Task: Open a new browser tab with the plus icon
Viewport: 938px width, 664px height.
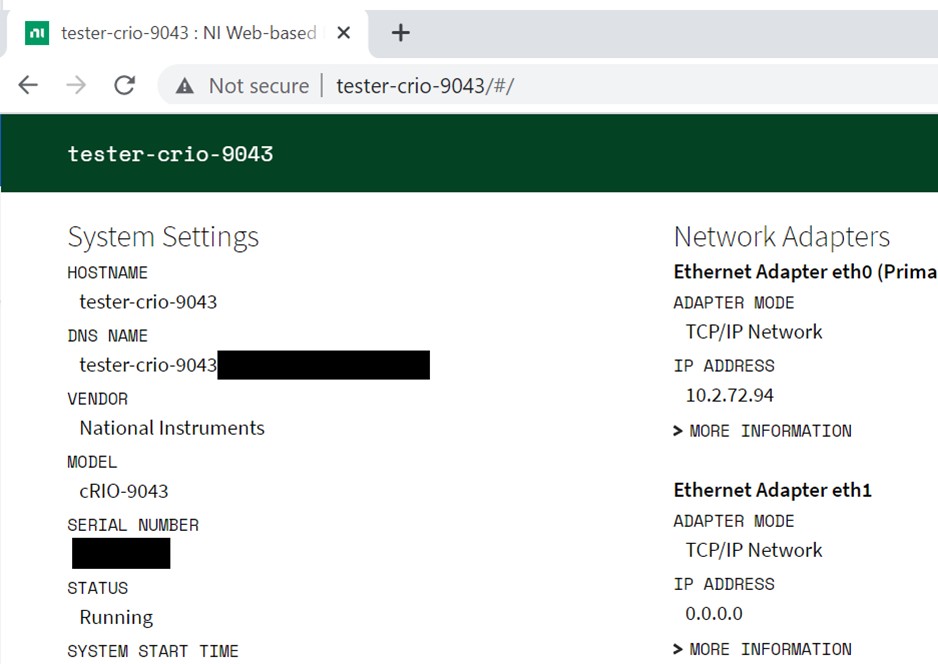Action: [400, 32]
